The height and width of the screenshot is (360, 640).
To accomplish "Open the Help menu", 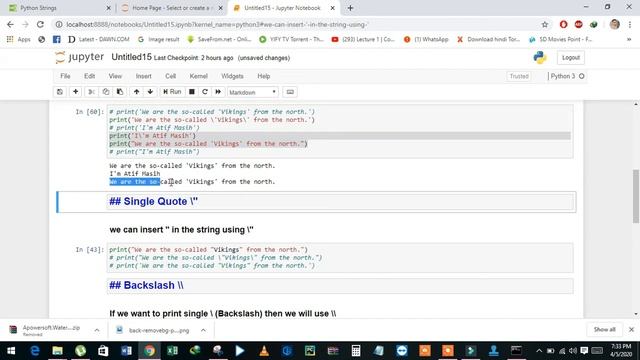I will pos(264,76).
